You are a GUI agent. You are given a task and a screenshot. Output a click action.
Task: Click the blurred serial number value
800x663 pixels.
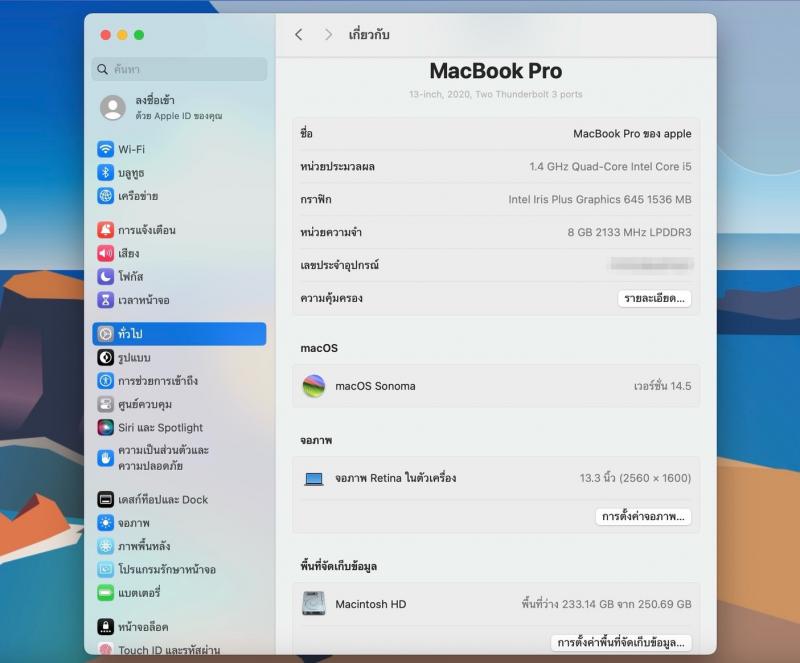tap(652, 264)
